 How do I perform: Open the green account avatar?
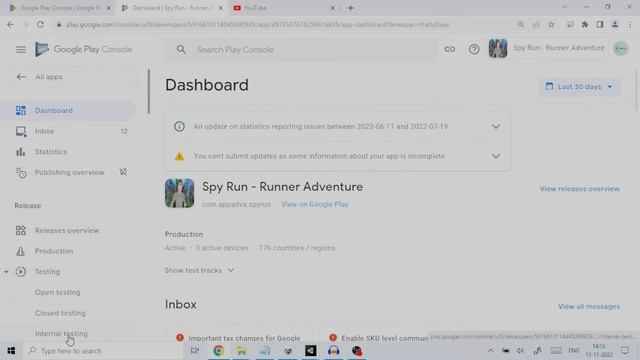tap(621, 49)
